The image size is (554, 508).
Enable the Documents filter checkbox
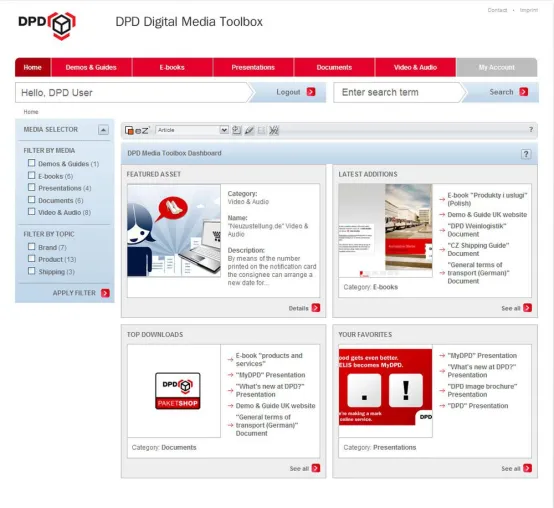[31, 200]
